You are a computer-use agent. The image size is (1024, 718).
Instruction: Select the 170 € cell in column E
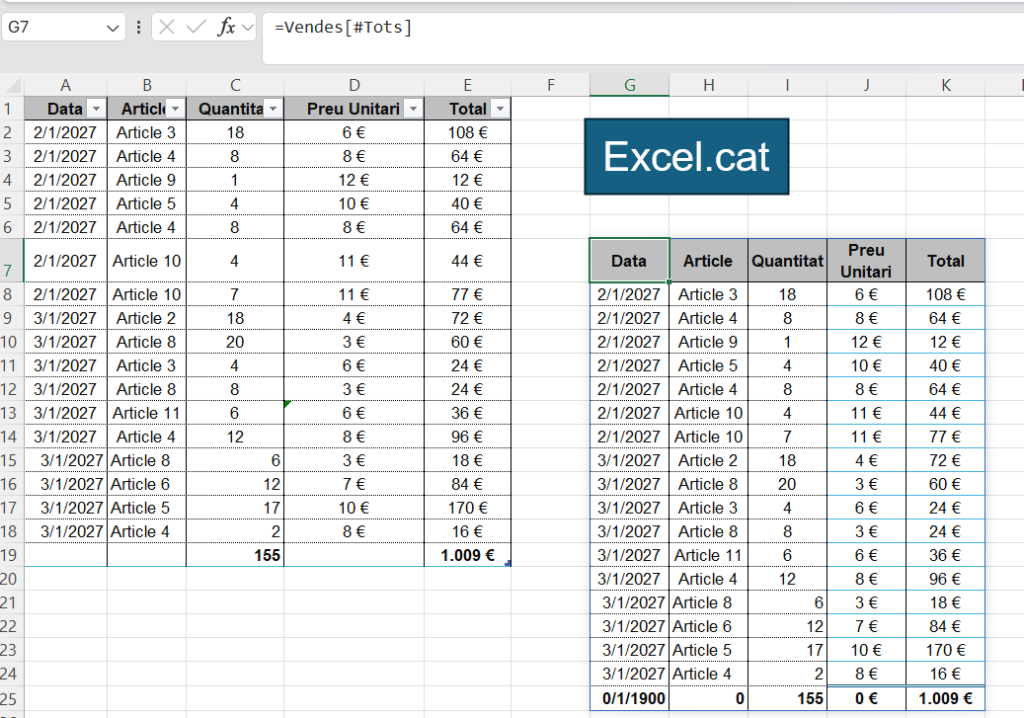[468, 508]
